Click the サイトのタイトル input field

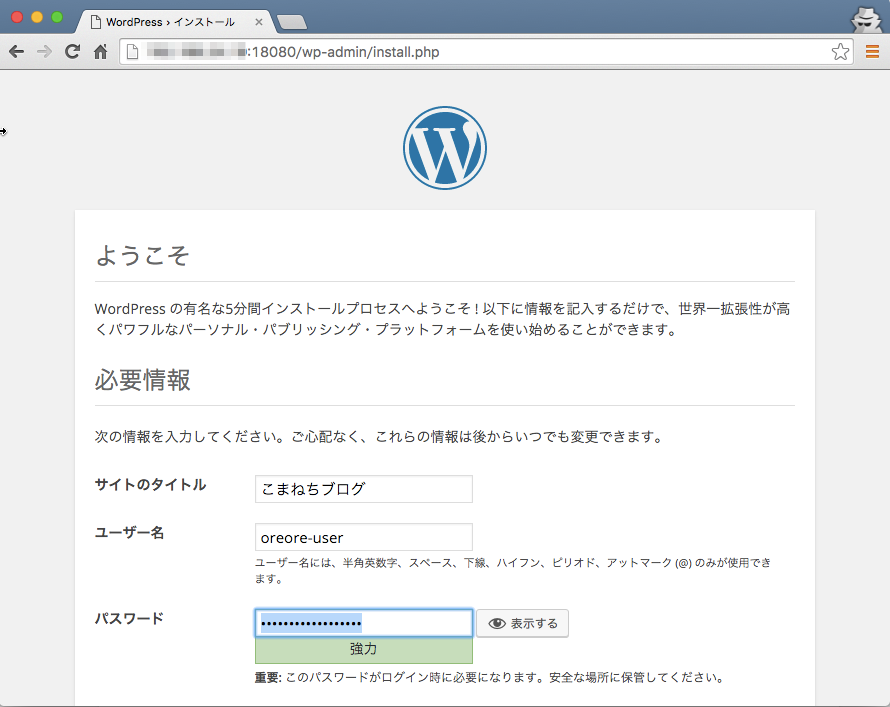[364, 489]
